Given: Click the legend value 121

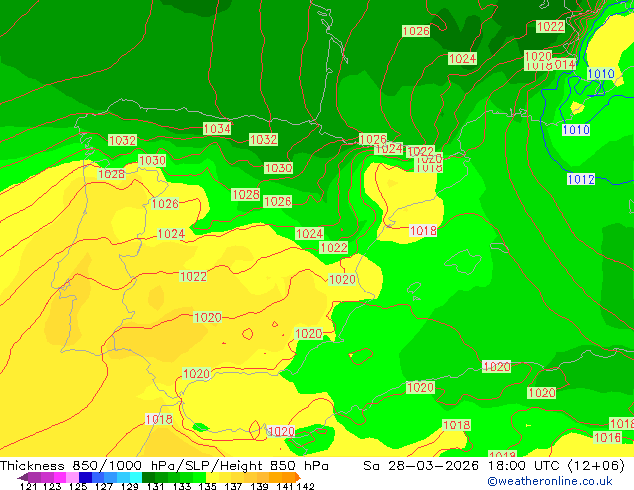Looking at the screenshot, I should (28, 486).
